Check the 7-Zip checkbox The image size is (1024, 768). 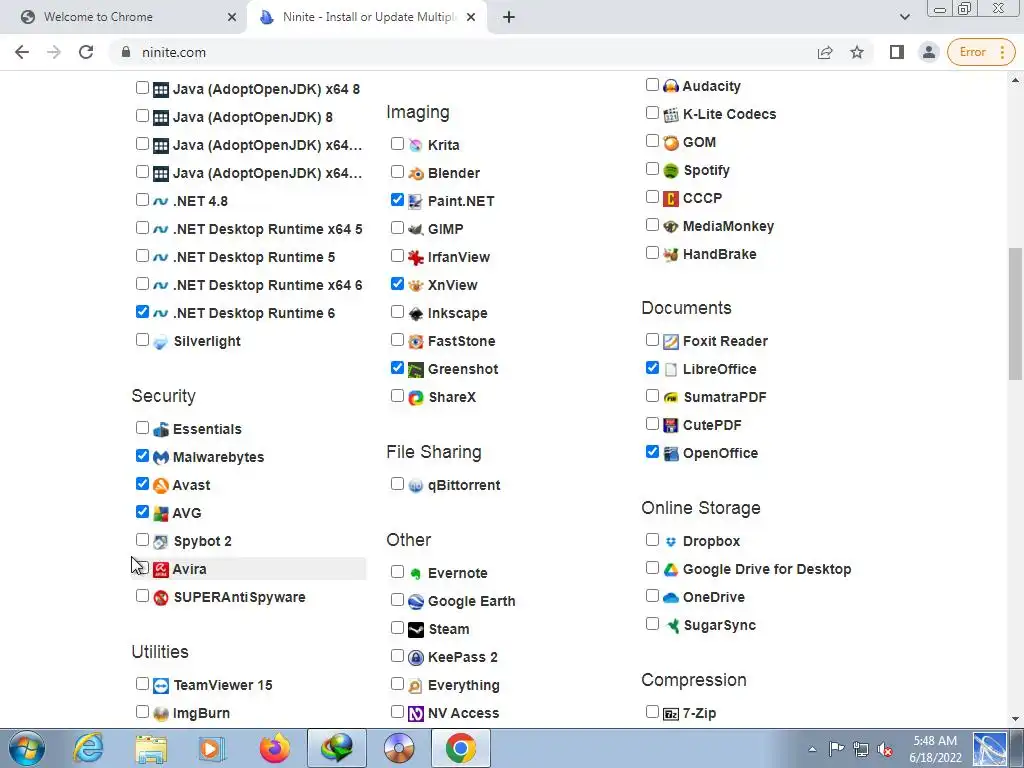tap(652, 711)
